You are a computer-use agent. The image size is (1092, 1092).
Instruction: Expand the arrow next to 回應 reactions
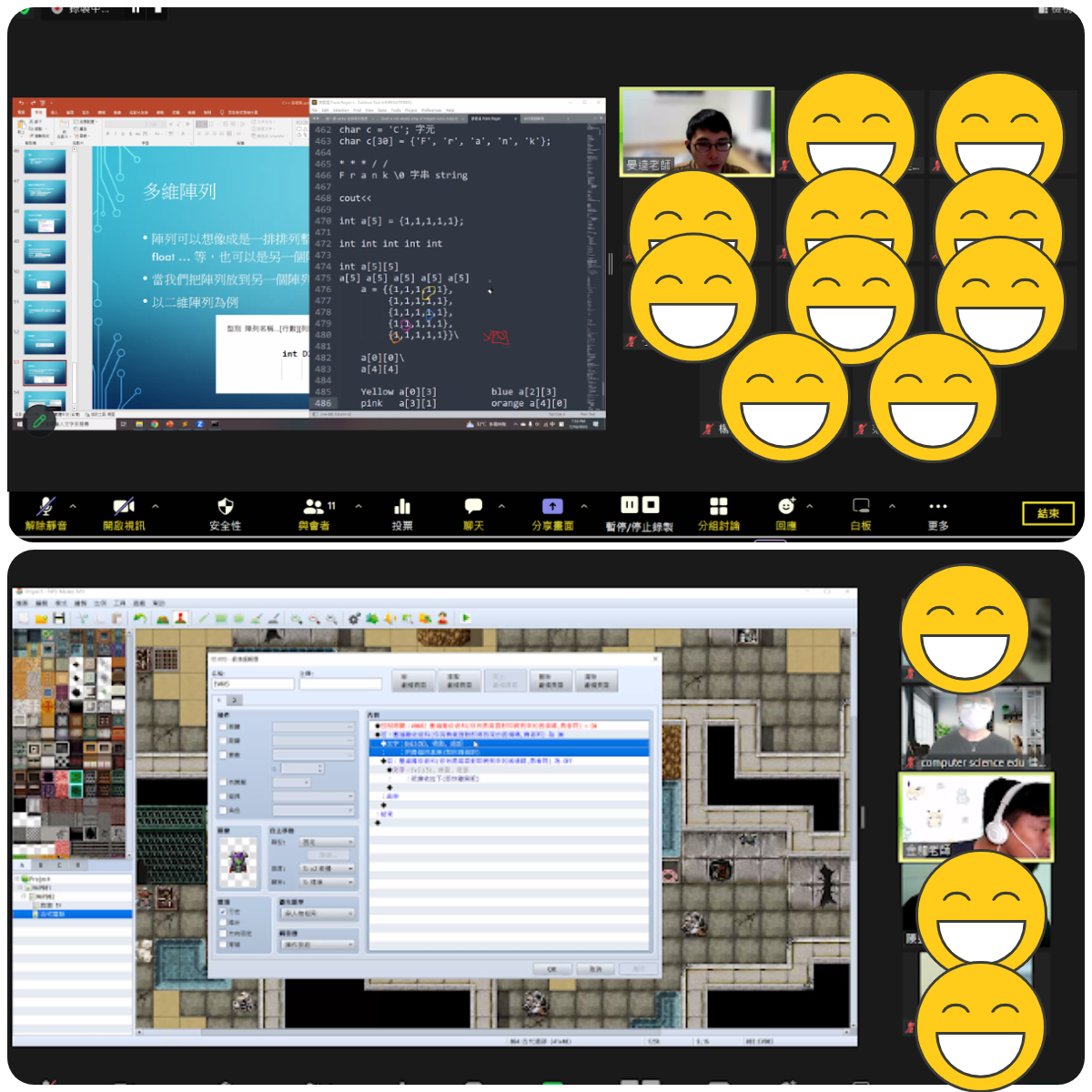coord(810,507)
